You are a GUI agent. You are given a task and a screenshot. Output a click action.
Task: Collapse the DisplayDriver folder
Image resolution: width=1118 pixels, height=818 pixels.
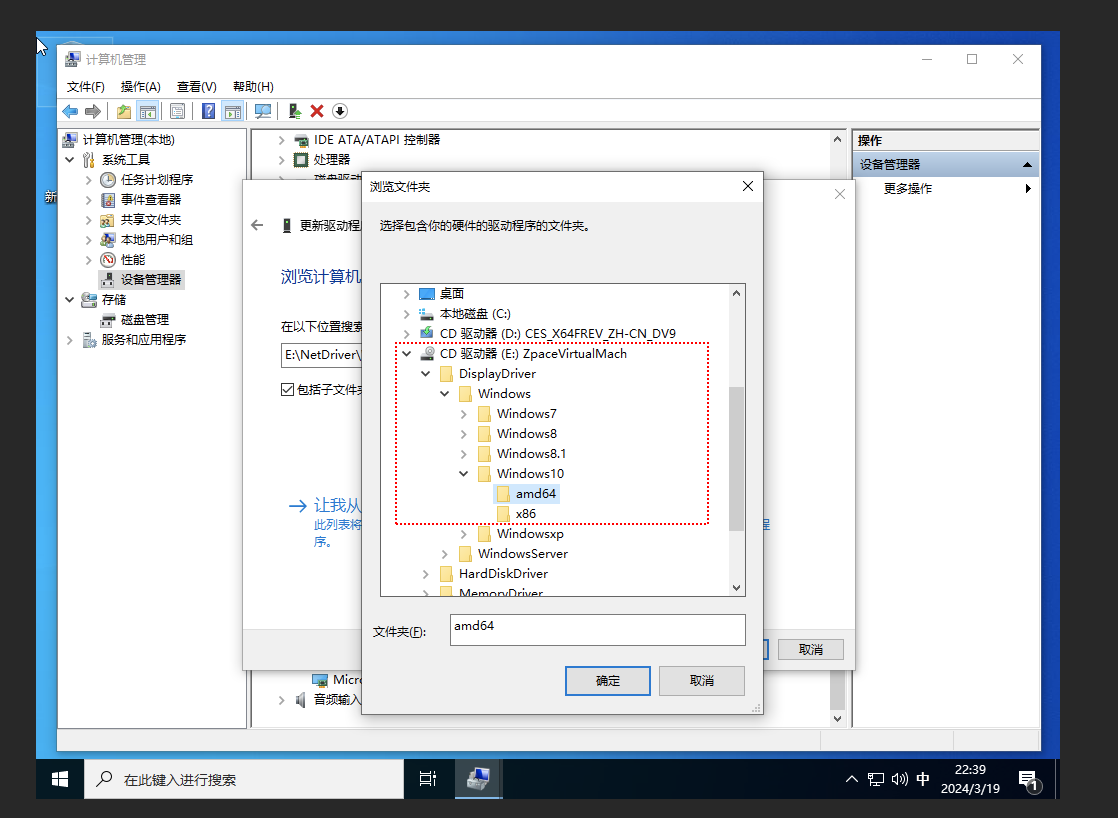[427, 373]
